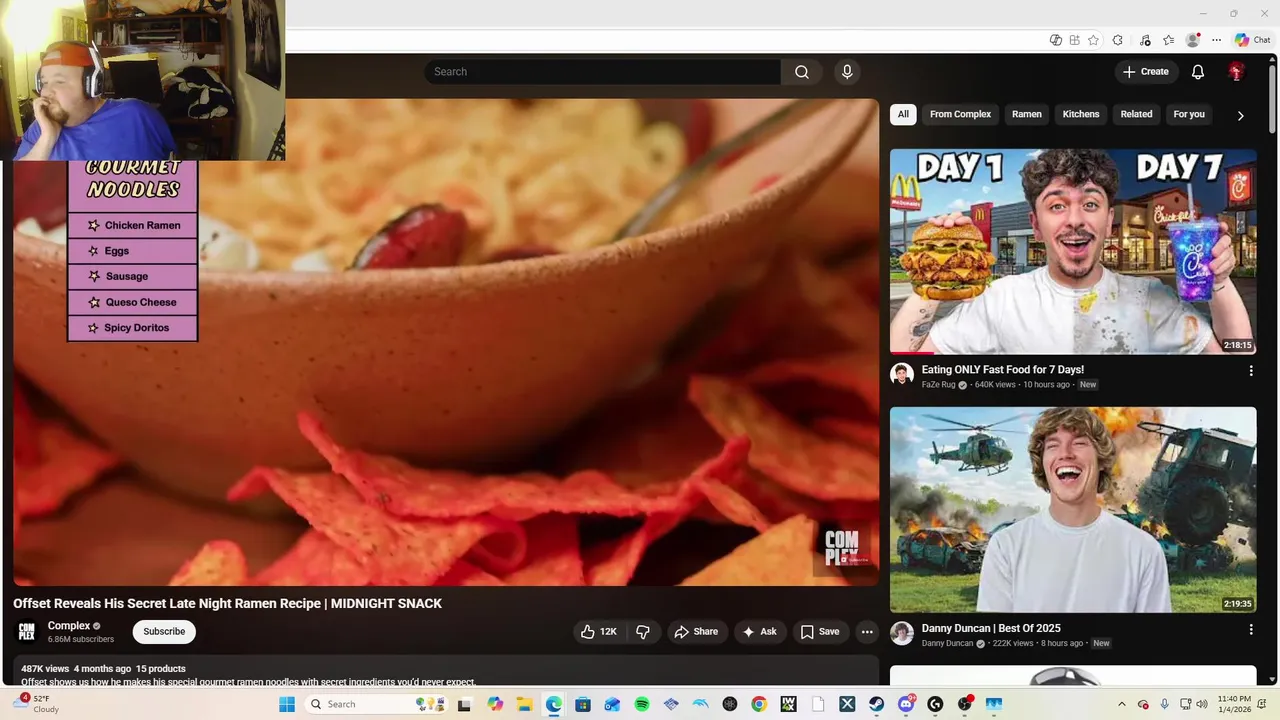Open Windows Start menu
This screenshot has height=720, width=1280.
pyautogui.click(x=287, y=704)
